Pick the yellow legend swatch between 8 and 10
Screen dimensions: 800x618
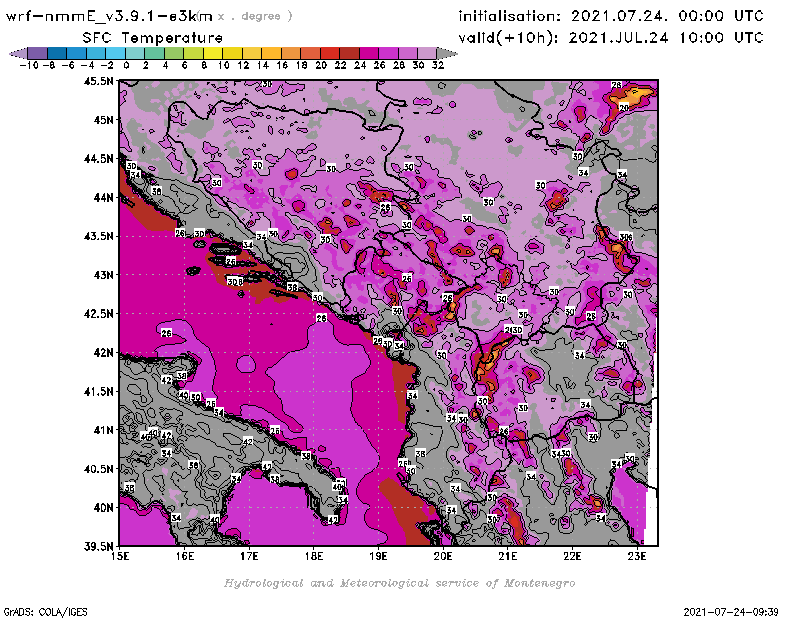click(213, 53)
